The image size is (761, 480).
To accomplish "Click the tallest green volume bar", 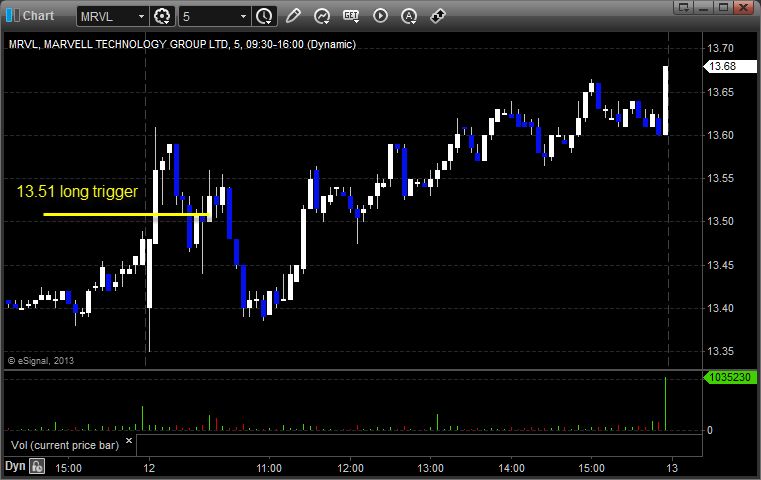I will point(665,403).
